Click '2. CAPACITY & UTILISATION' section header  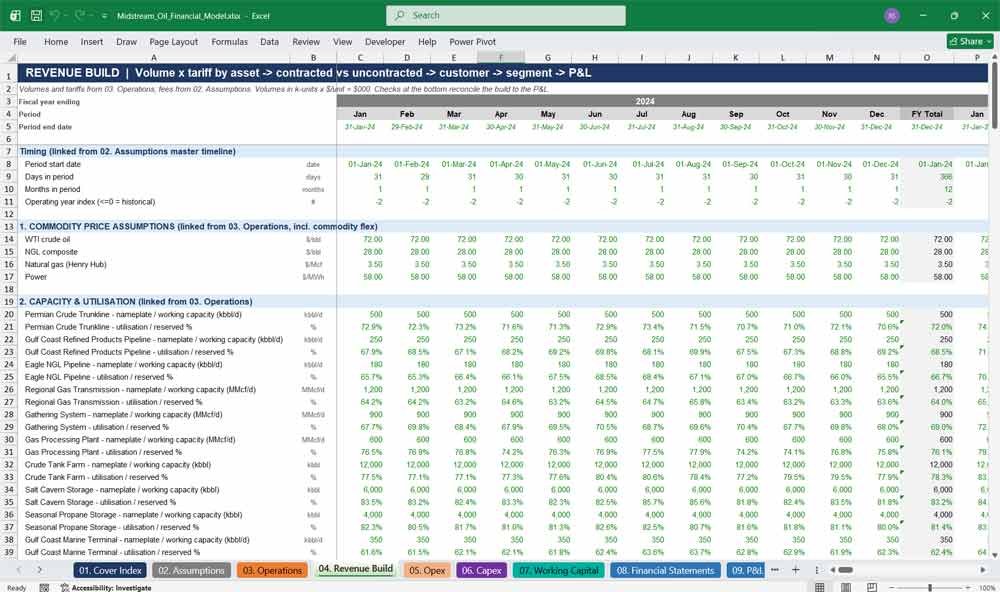pyautogui.click(x=135, y=301)
